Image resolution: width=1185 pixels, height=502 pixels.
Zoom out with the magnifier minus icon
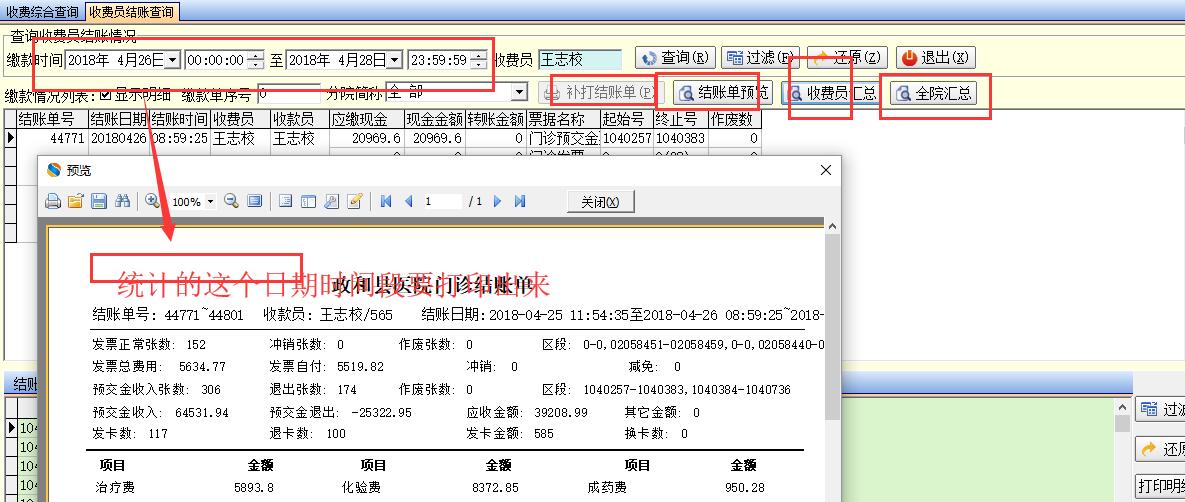click(232, 201)
